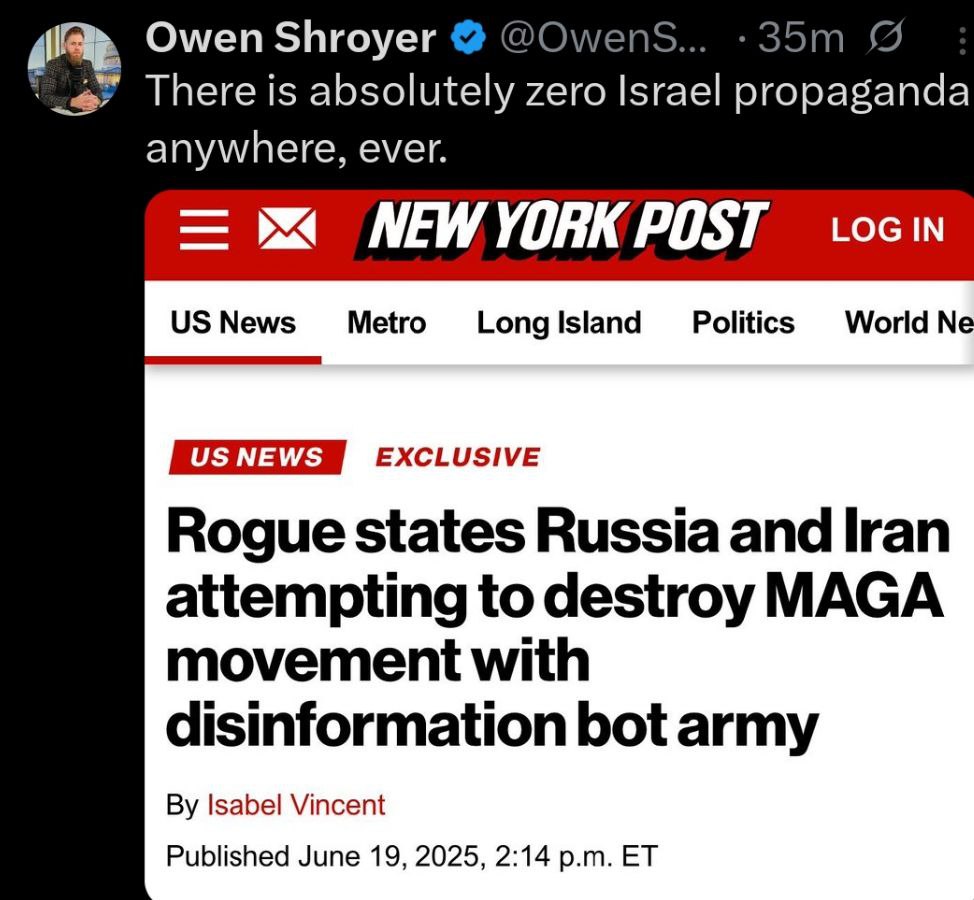Click the New York Post logo

562,229
